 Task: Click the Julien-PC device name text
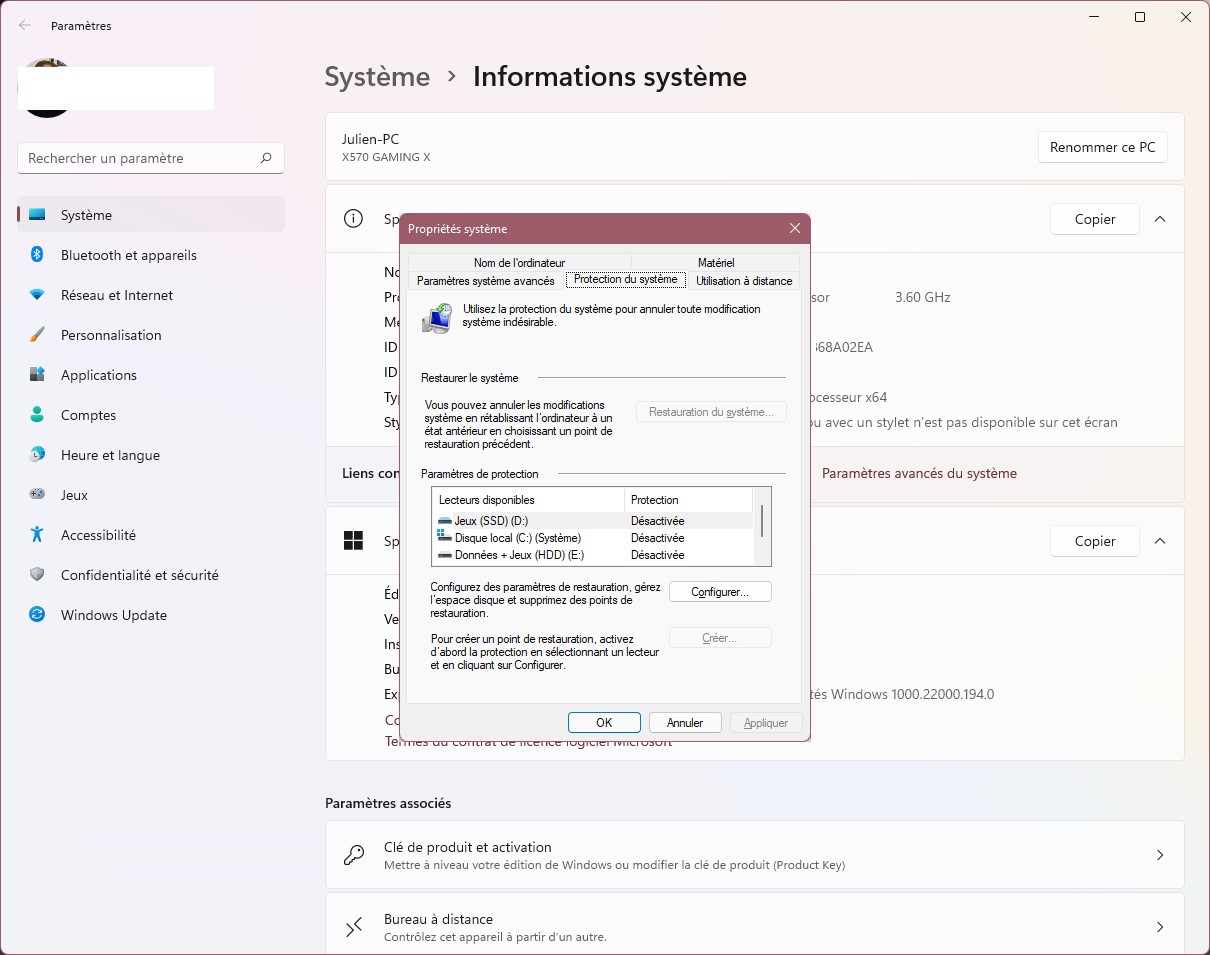(370, 139)
